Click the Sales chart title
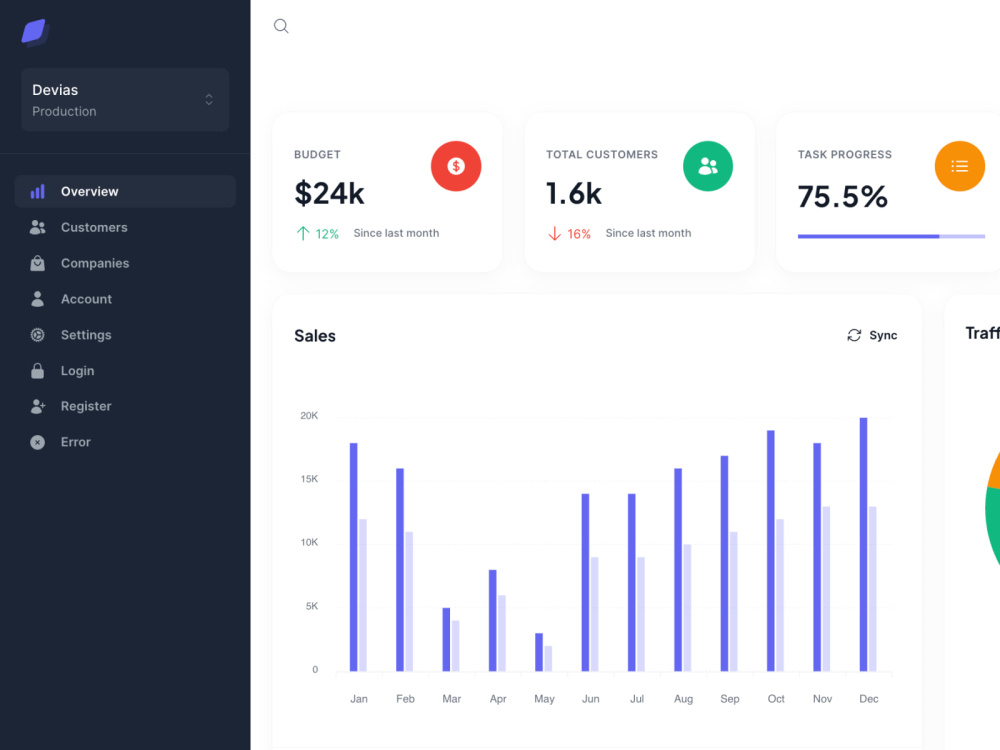 (x=314, y=335)
